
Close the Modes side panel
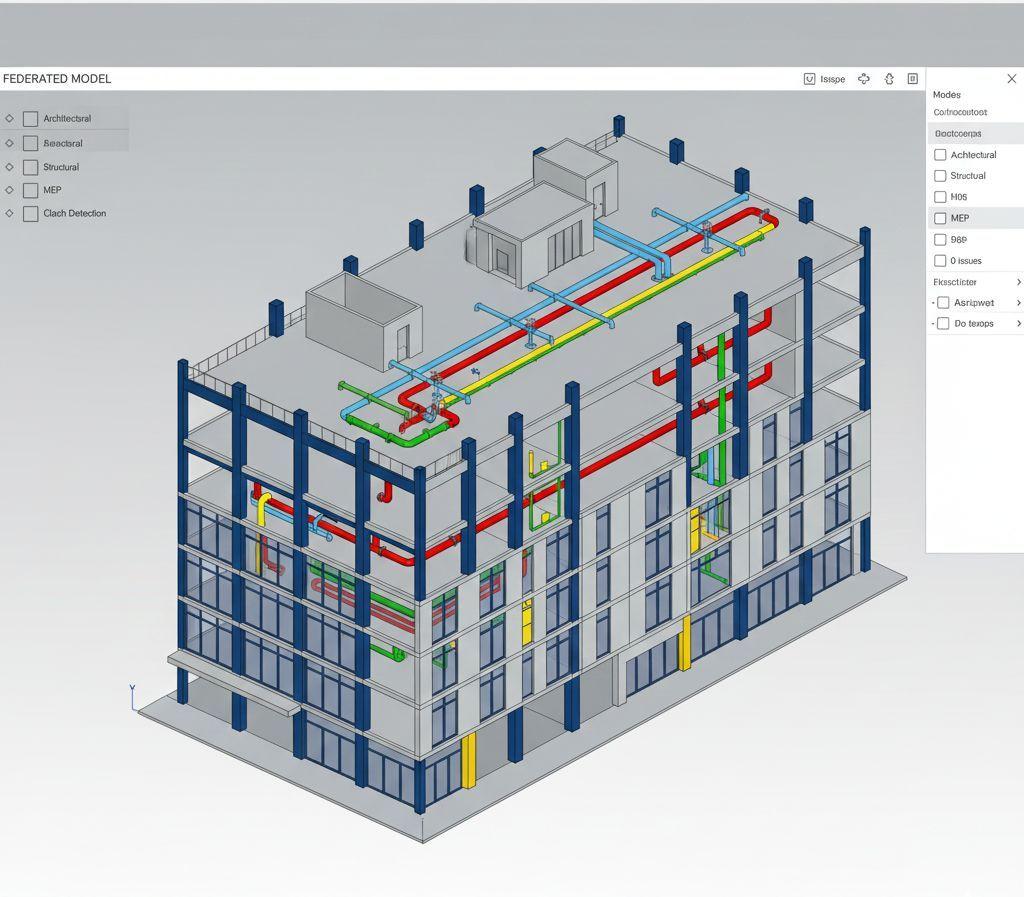point(1012,79)
